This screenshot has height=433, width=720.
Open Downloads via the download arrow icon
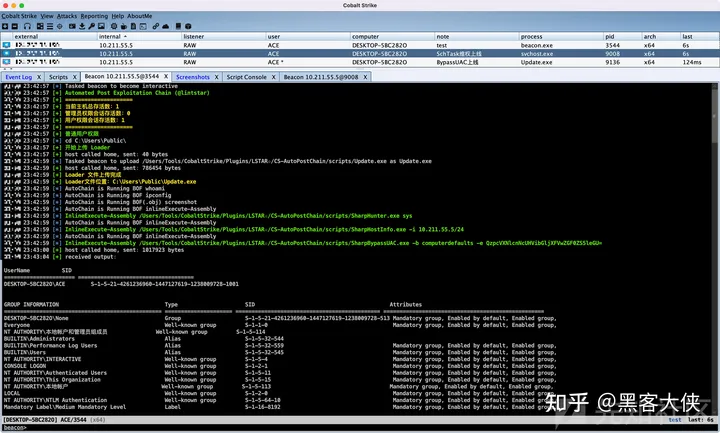pyautogui.click(x=82, y=26)
